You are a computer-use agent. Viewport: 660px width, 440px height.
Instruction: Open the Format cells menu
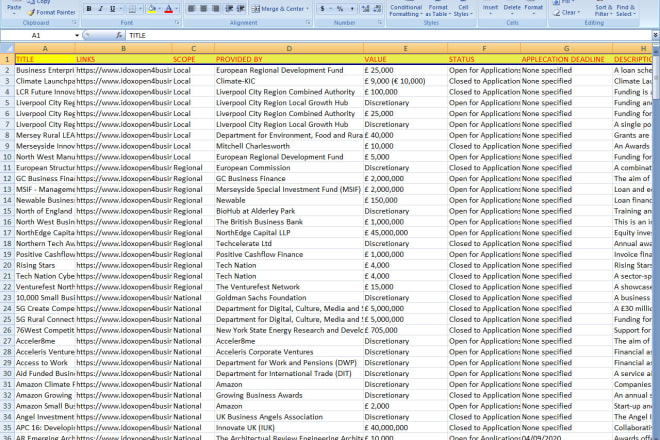click(533, 9)
